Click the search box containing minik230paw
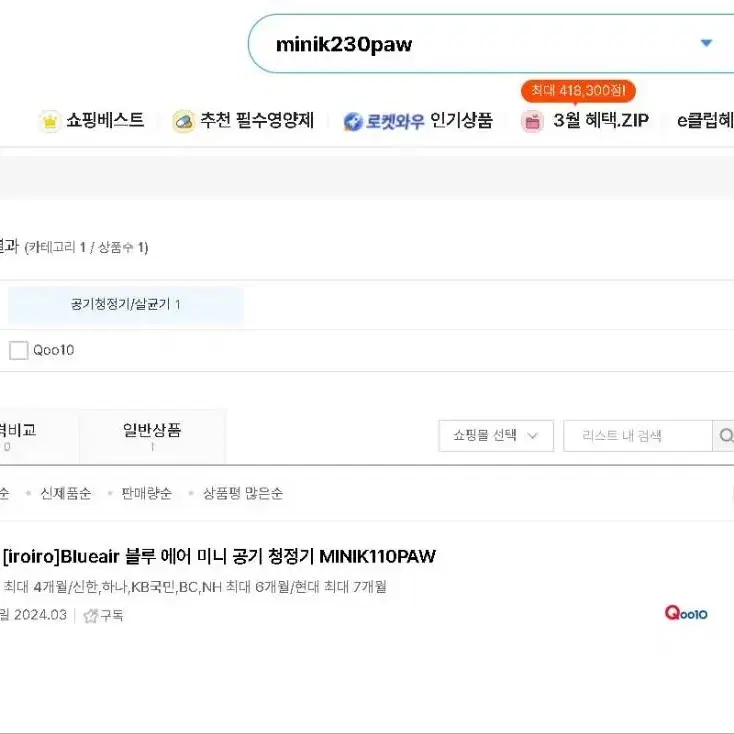The width and height of the screenshot is (734, 734). (x=491, y=44)
